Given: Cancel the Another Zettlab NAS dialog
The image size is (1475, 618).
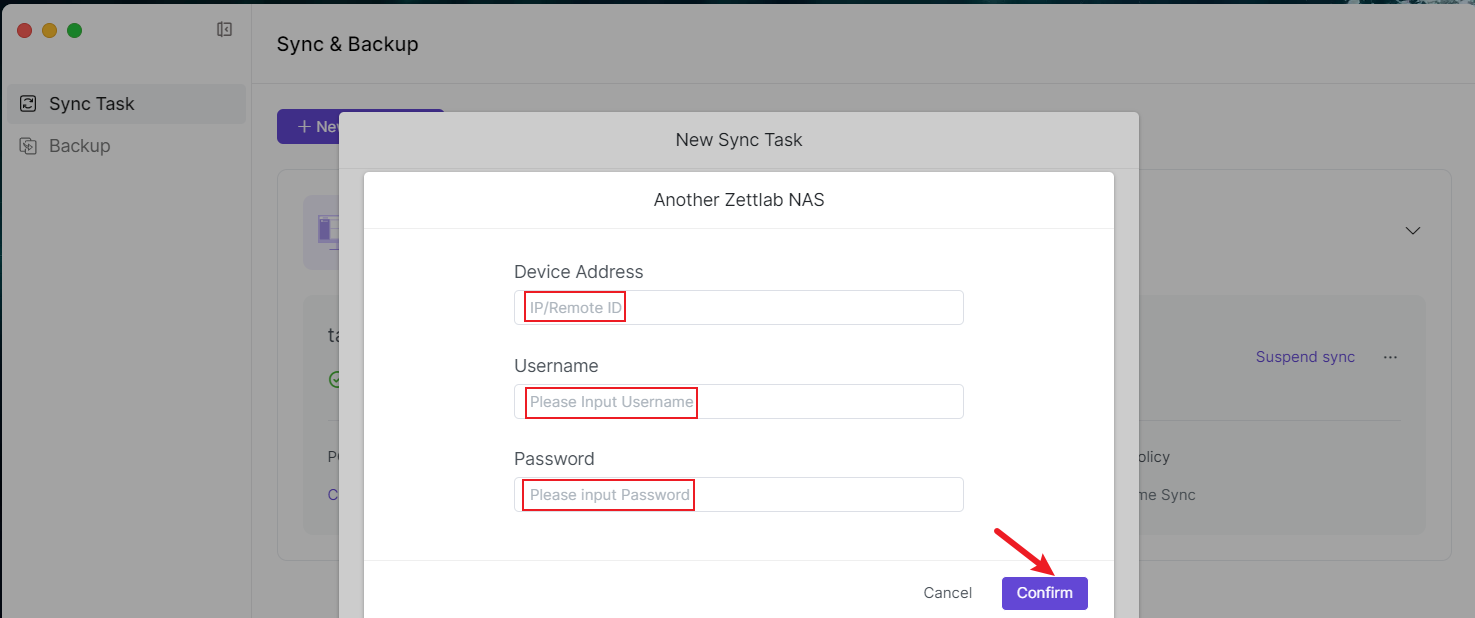Looking at the screenshot, I should click(947, 593).
